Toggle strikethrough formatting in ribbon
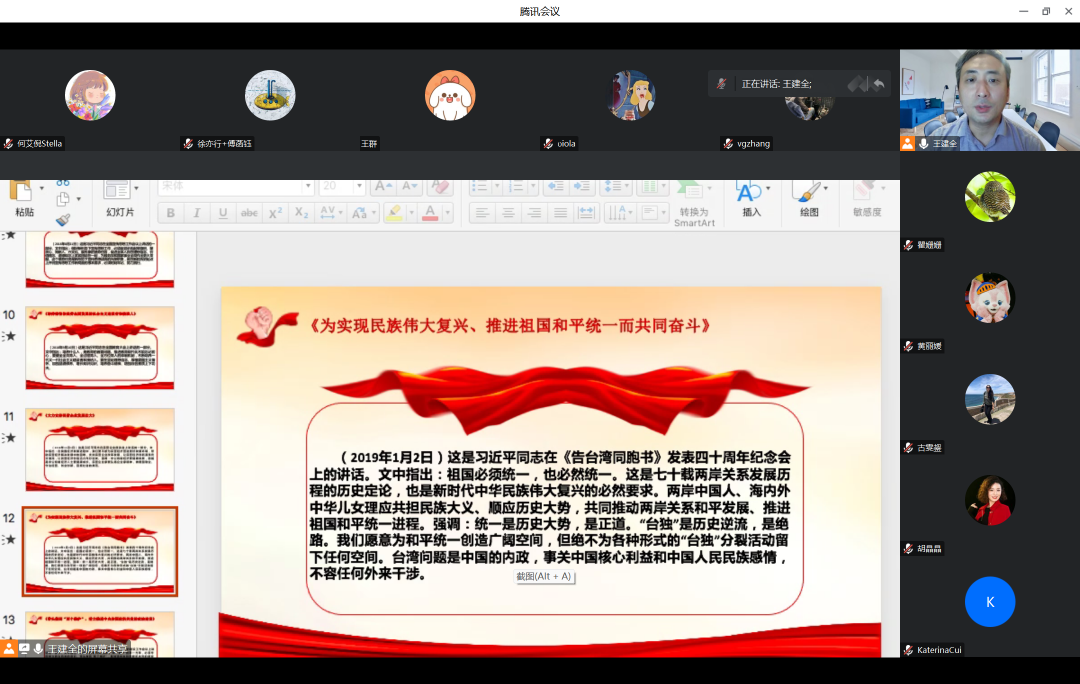 click(249, 213)
